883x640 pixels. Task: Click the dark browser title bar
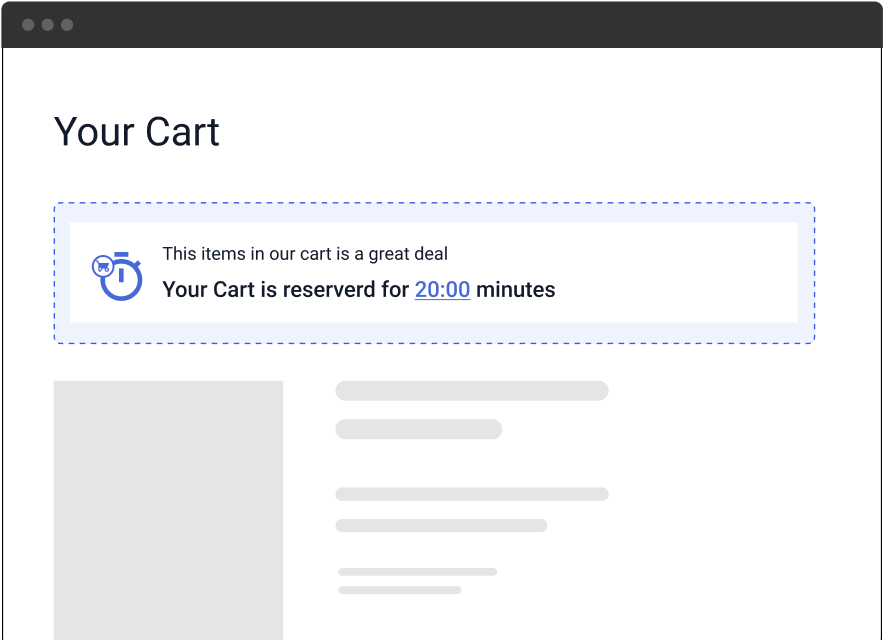coord(442,25)
